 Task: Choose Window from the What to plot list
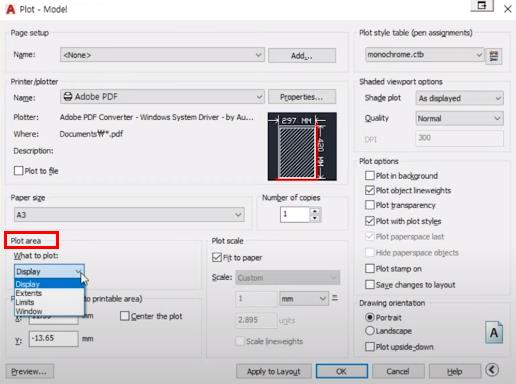click(x=49, y=311)
